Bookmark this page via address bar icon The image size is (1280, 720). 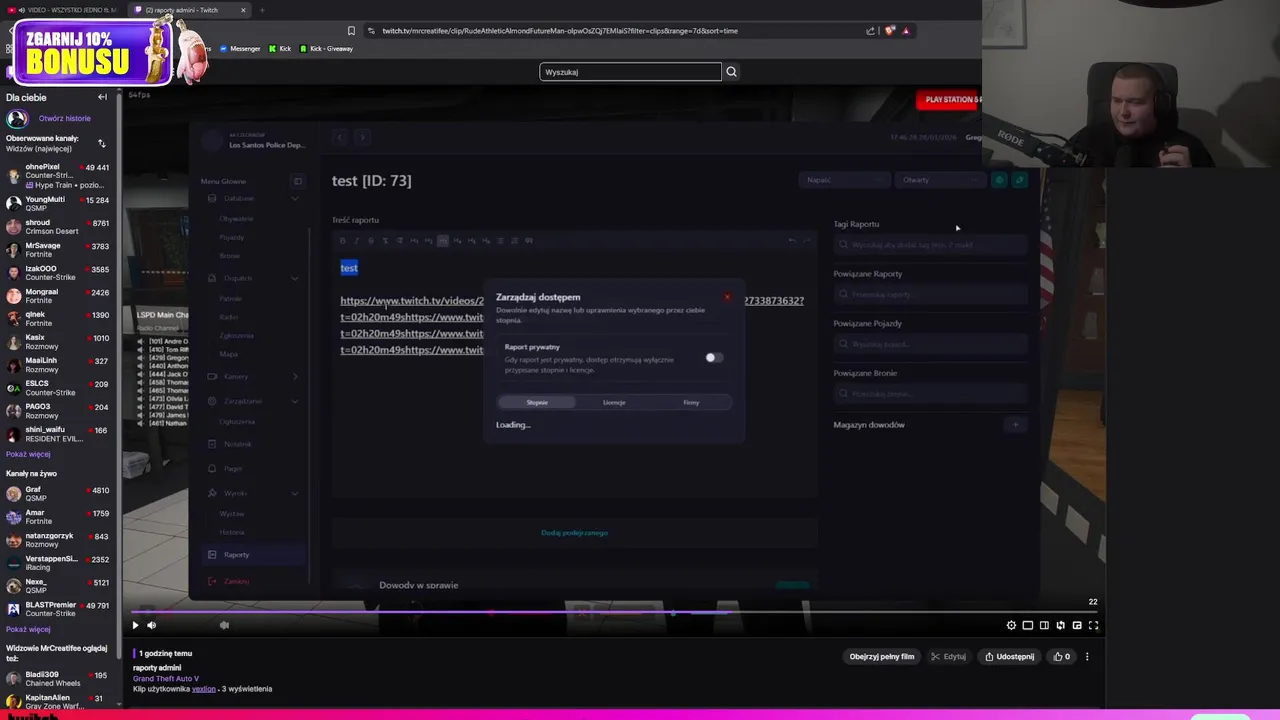pyautogui.click(x=351, y=31)
